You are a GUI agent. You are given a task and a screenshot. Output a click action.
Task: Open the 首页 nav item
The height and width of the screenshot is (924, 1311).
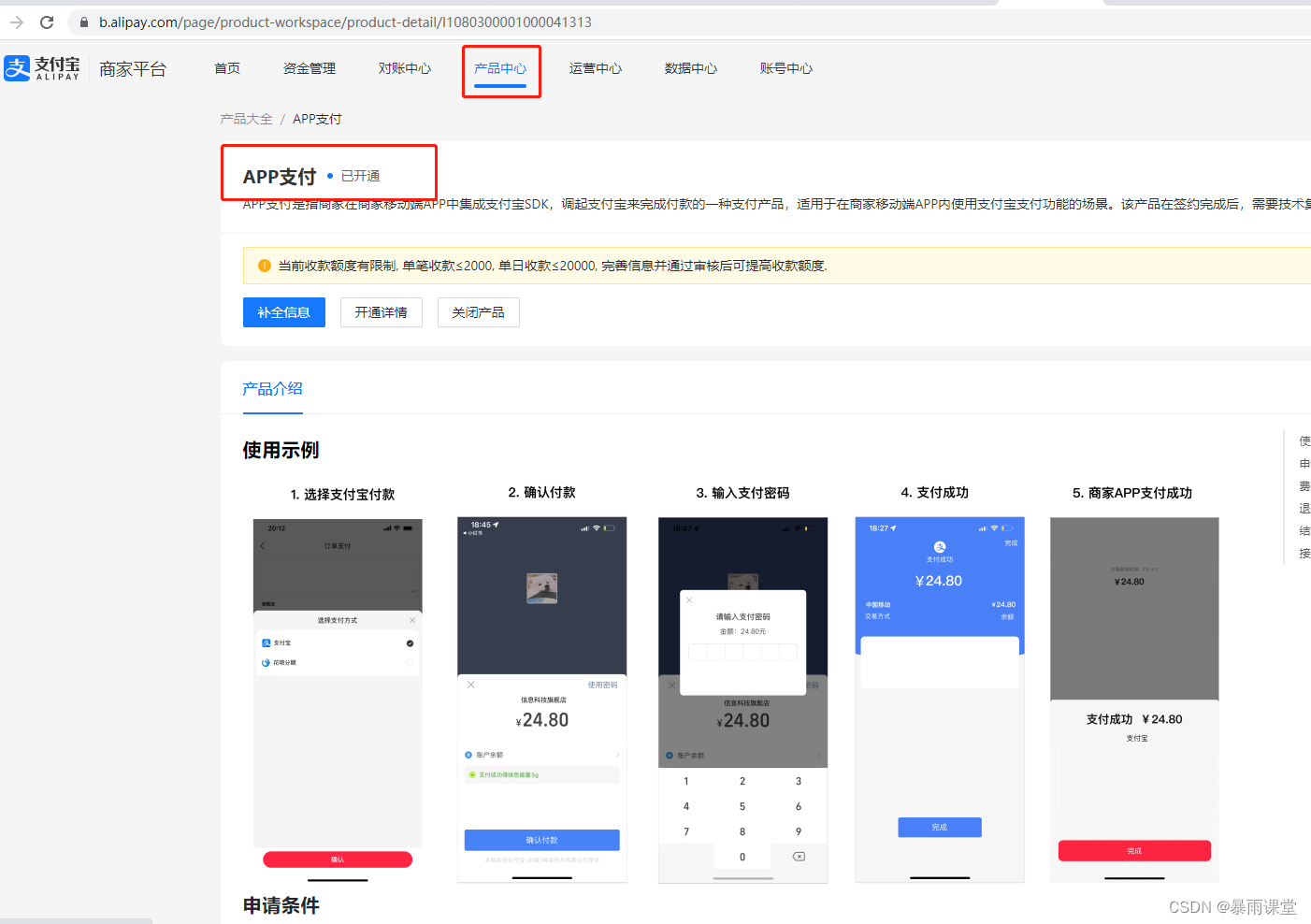(227, 68)
